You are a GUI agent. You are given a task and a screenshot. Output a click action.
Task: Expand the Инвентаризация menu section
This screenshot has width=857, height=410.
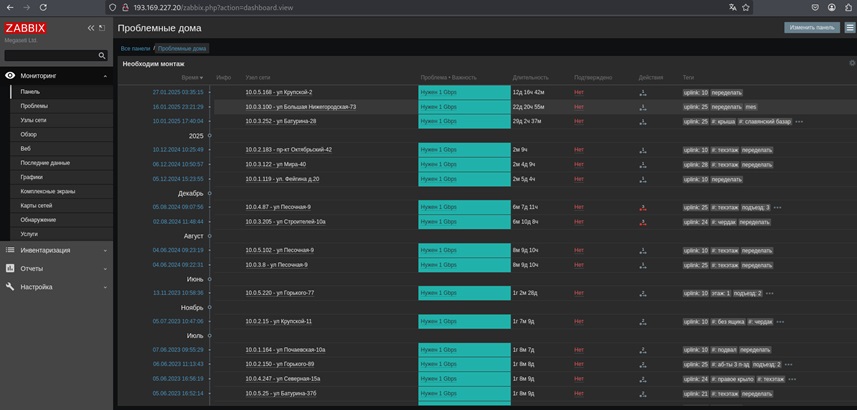pos(56,250)
